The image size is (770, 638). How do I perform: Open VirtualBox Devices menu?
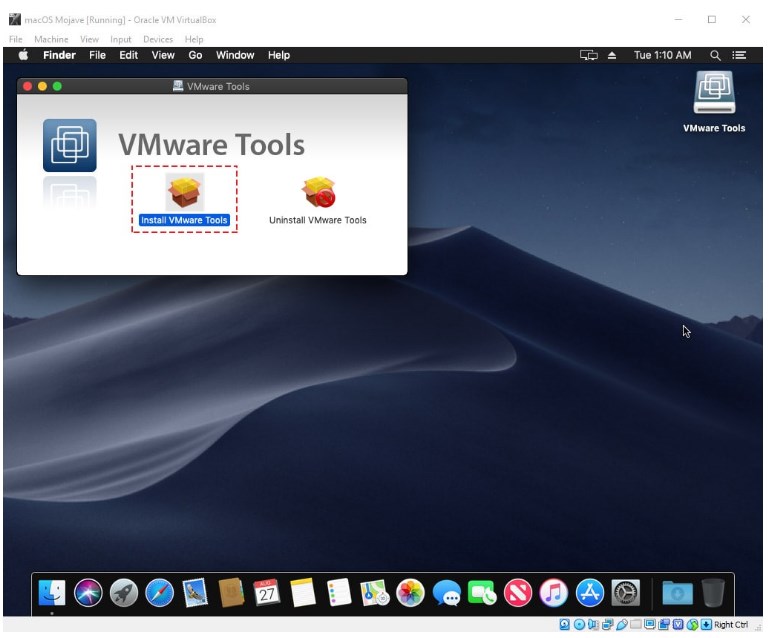click(158, 39)
